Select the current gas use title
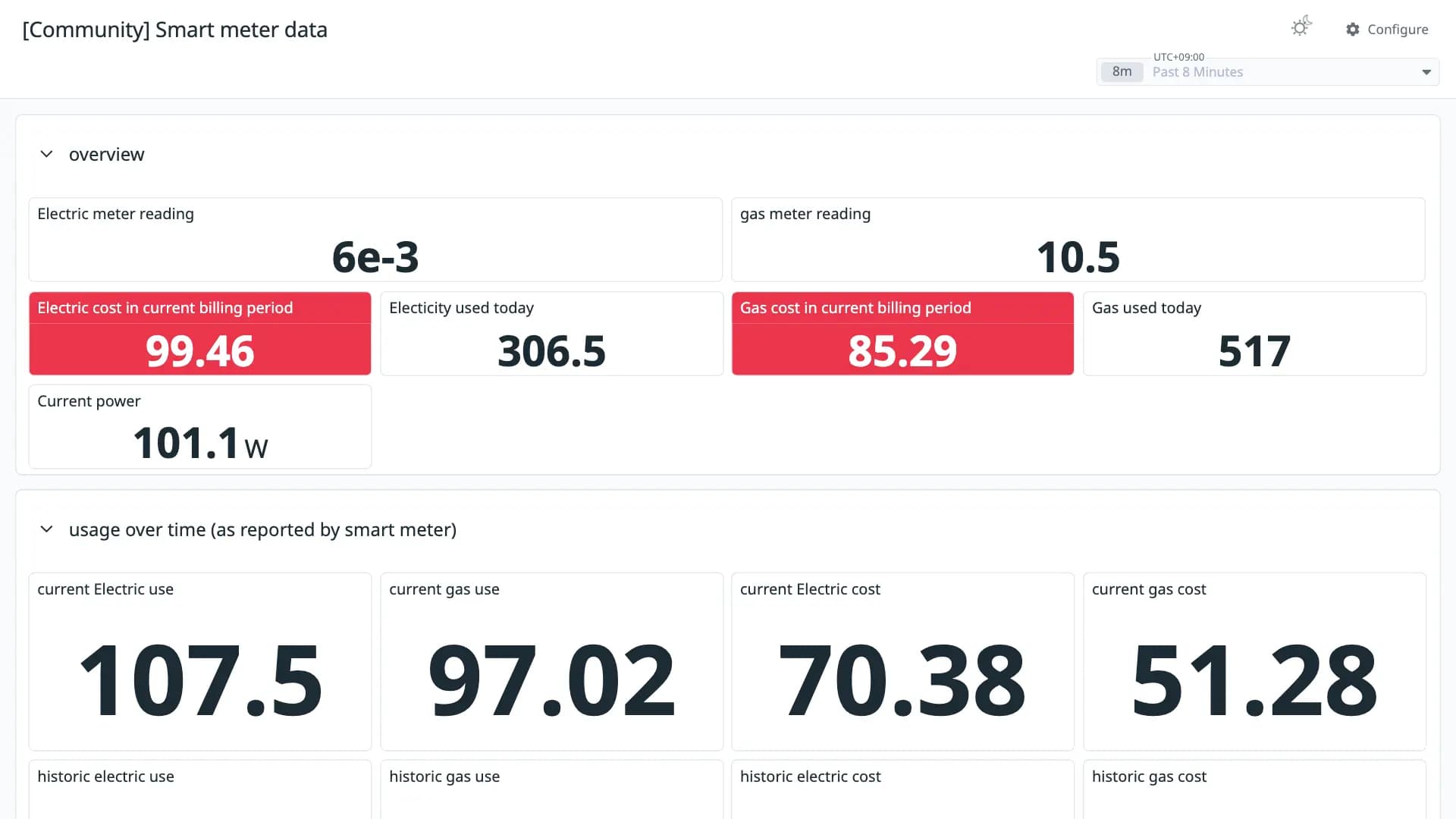The height and width of the screenshot is (819, 1456). 444,589
